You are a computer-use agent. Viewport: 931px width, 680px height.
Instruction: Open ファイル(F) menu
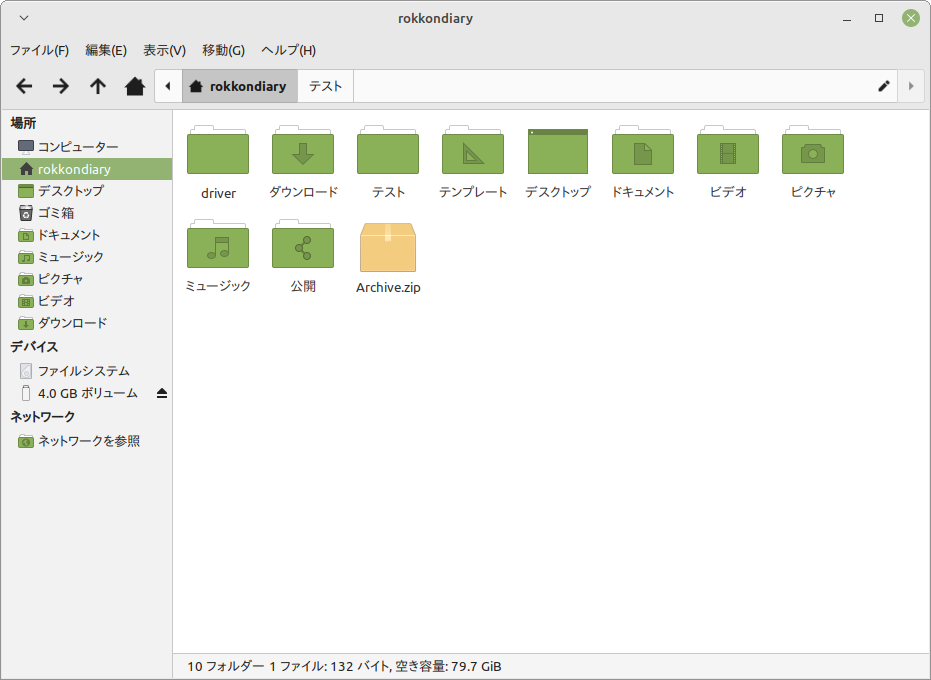pos(39,50)
